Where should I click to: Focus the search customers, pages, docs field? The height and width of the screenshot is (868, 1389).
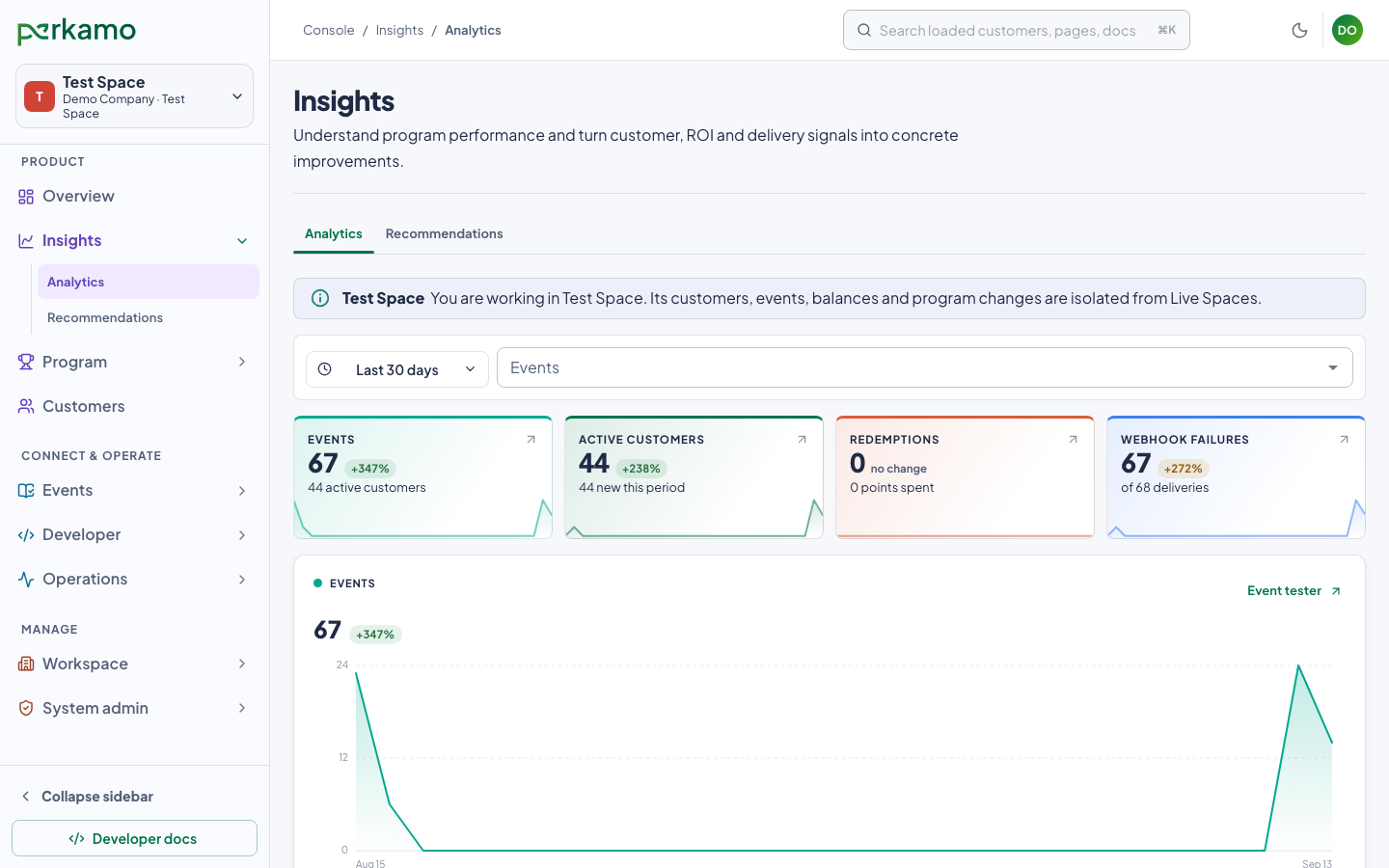point(1017,30)
